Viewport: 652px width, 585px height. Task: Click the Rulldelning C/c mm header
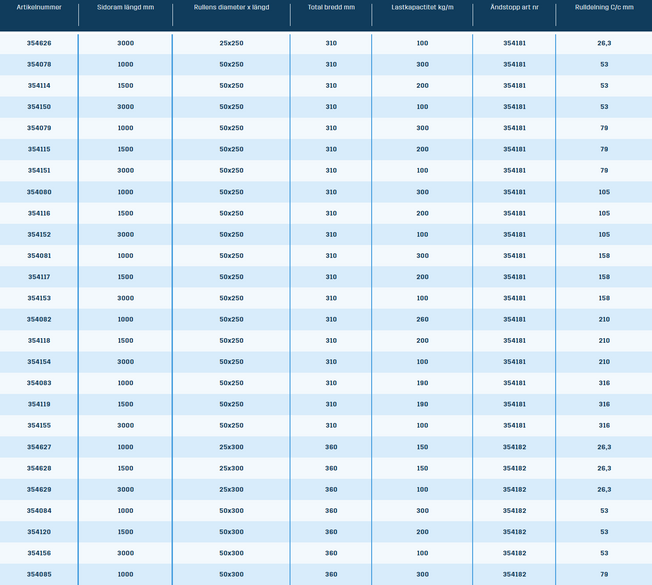point(604,7)
